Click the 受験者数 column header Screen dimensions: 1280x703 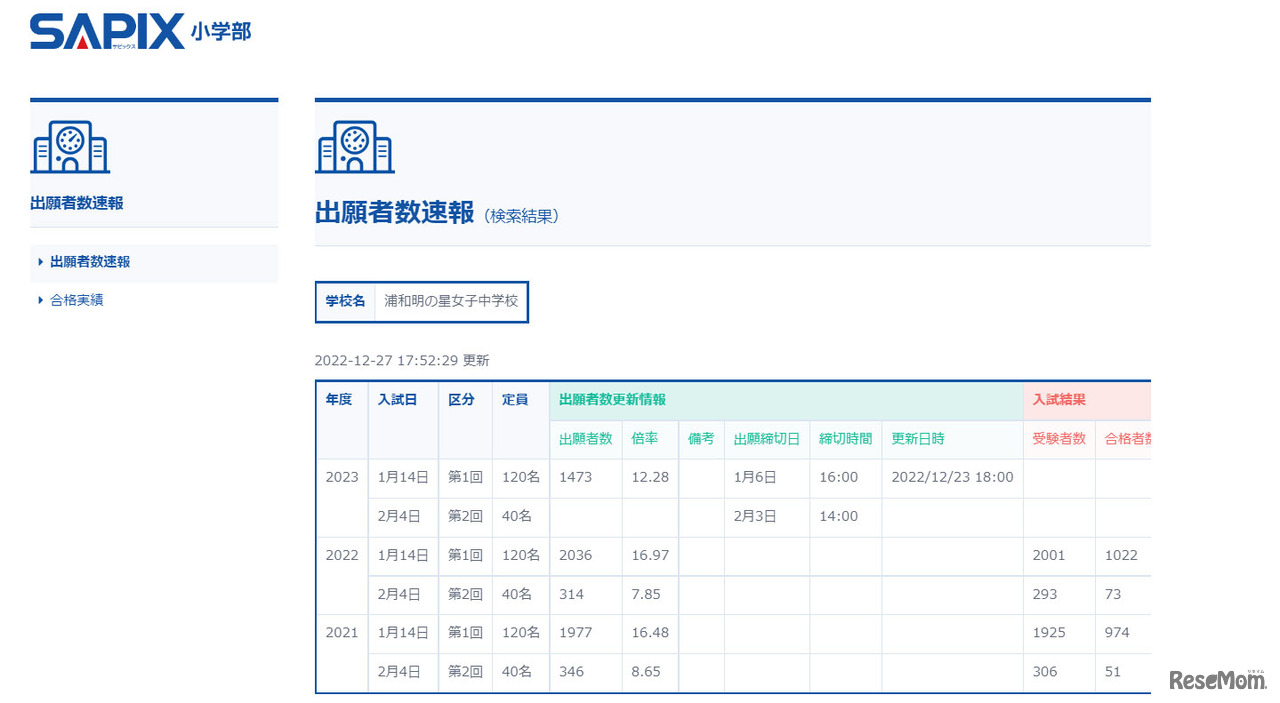point(1059,439)
